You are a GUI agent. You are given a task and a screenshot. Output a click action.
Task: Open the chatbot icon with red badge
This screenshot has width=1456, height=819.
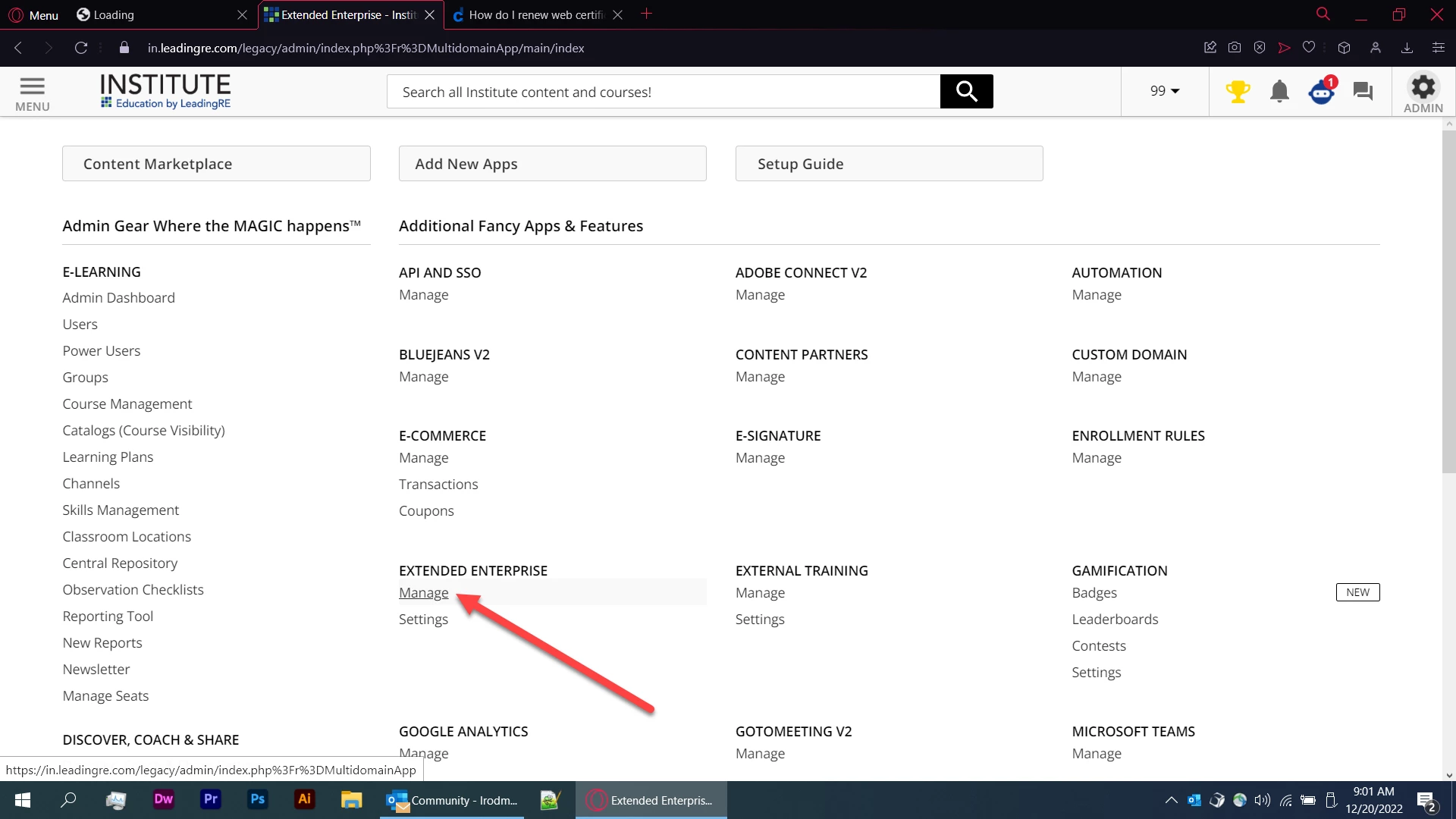click(1322, 92)
